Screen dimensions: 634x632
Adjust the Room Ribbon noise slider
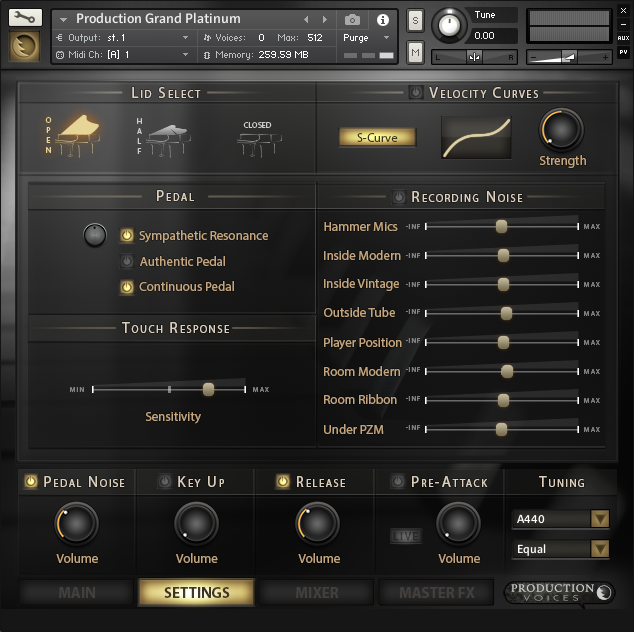click(x=502, y=400)
